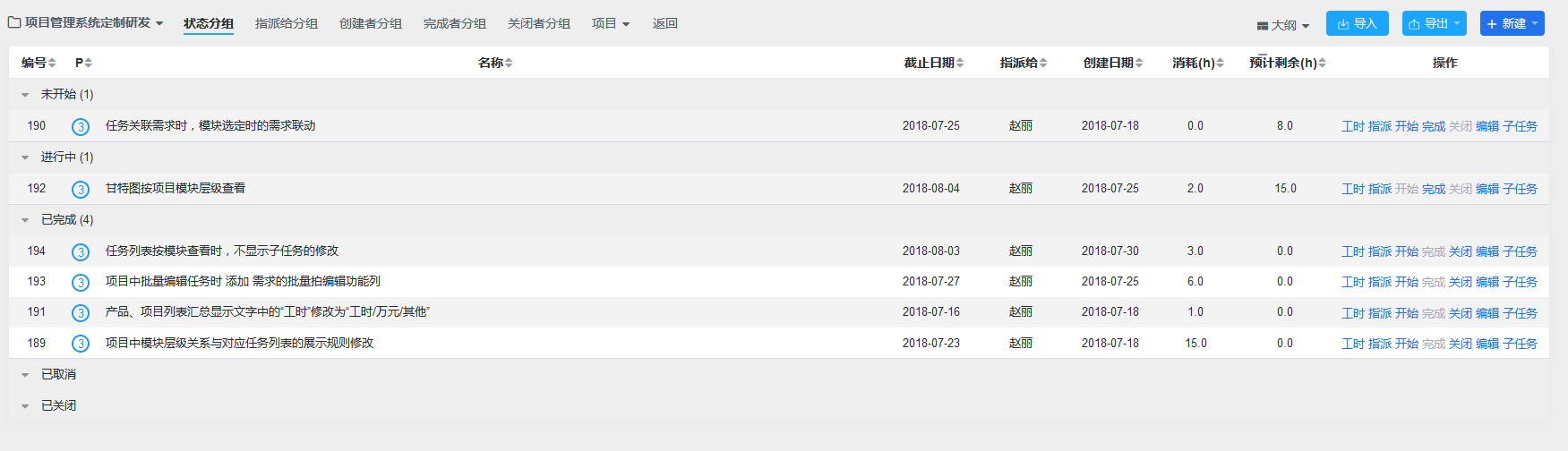The image size is (1568, 451).
Task: Click the priority 3 badge of task 194
Action: 81,251
